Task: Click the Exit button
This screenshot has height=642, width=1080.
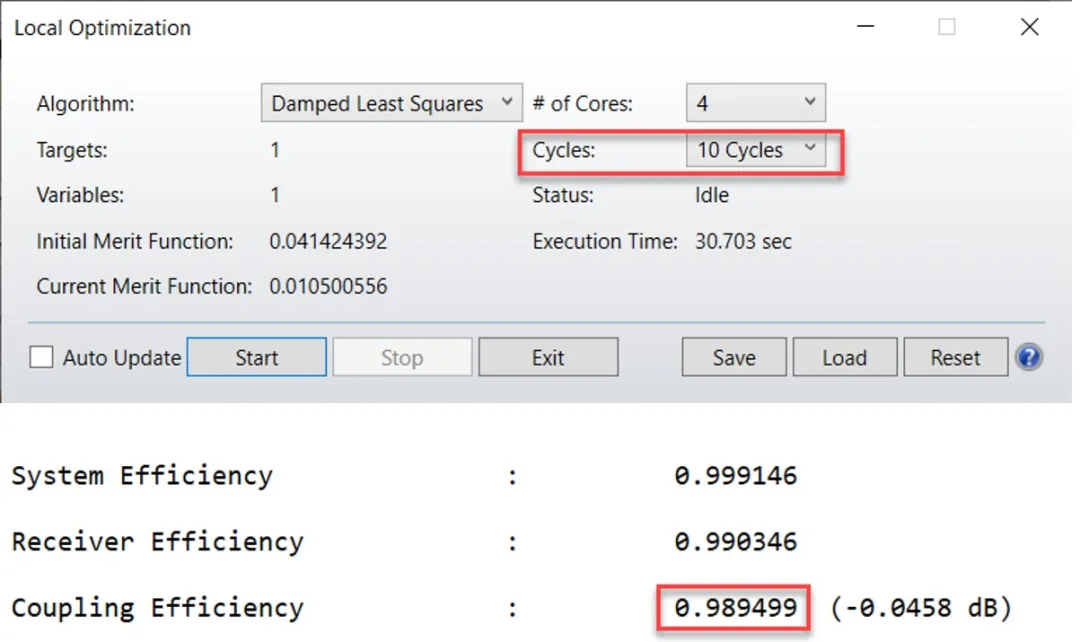Action: click(548, 357)
